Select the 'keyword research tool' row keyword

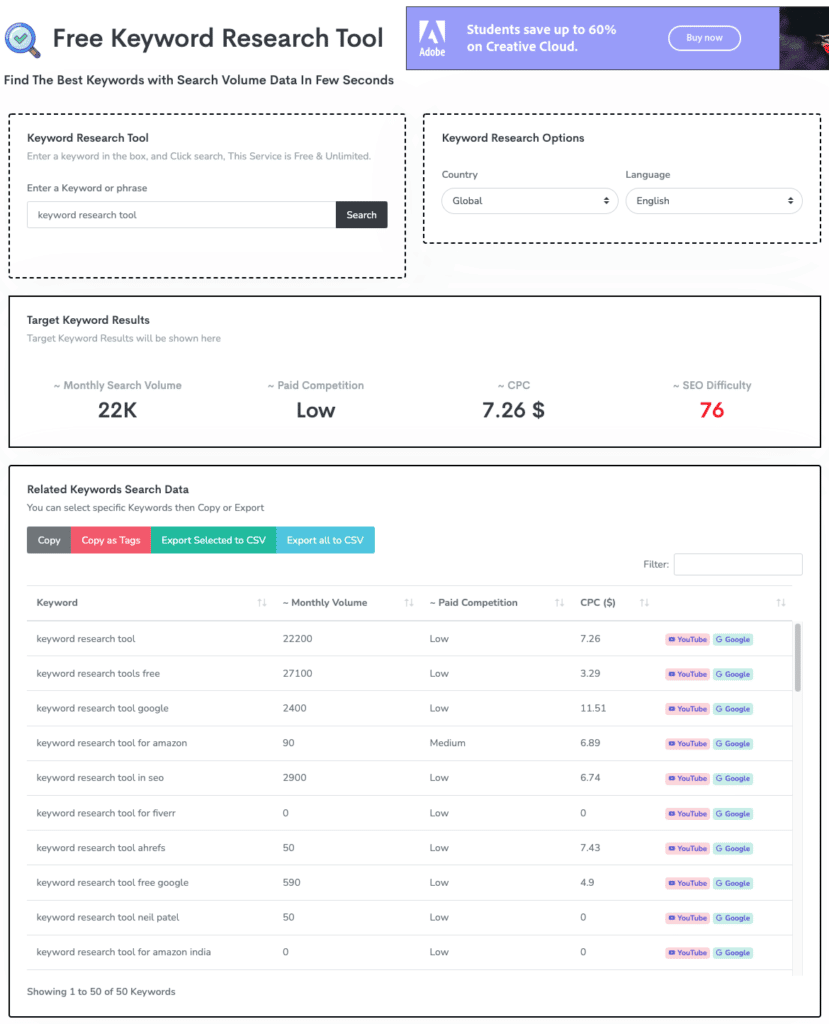86,639
